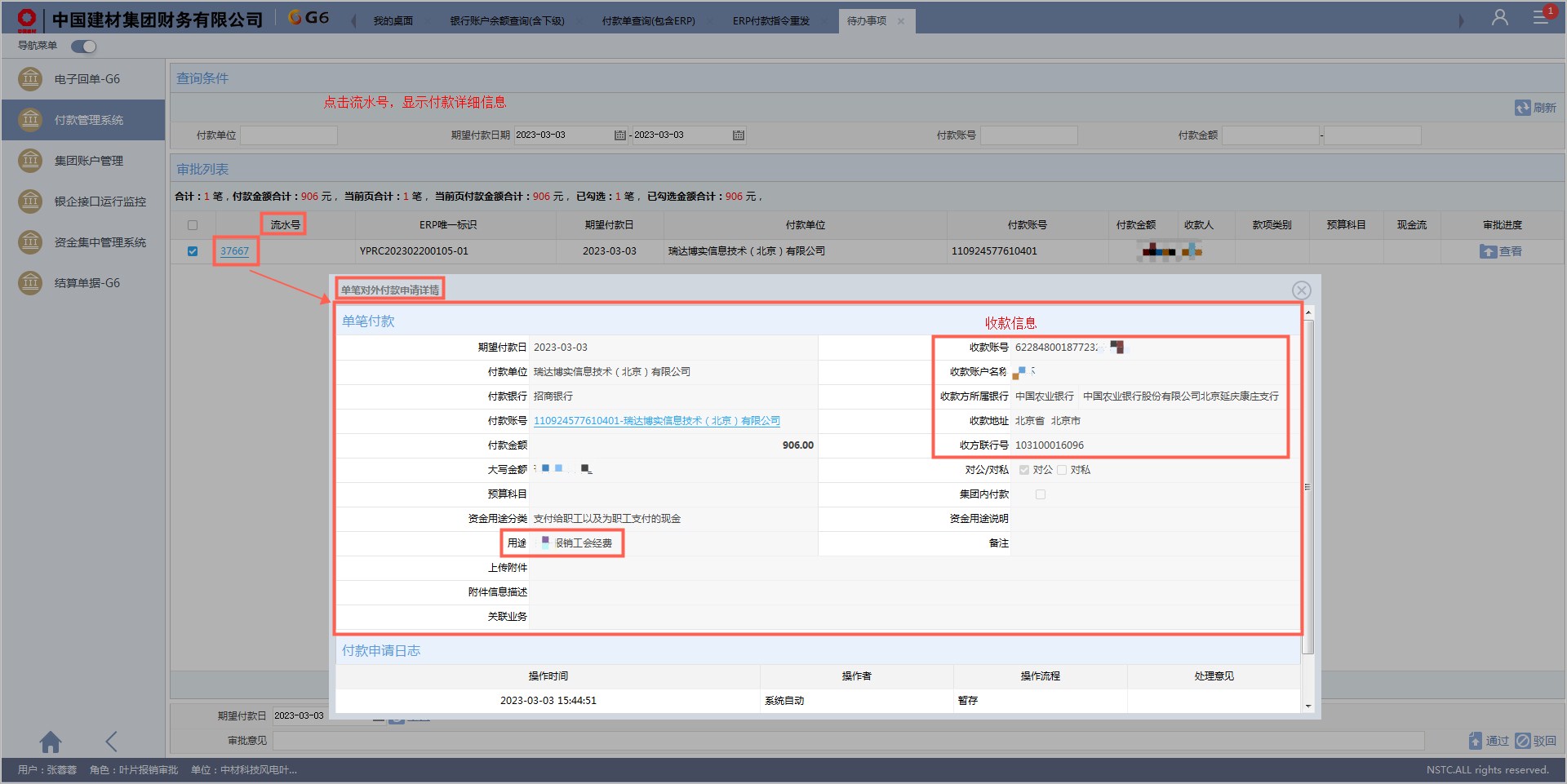This screenshot has height=784, width=1567.
Task: Click the 驳回 reject icon
Action: tap(1523, 741)
